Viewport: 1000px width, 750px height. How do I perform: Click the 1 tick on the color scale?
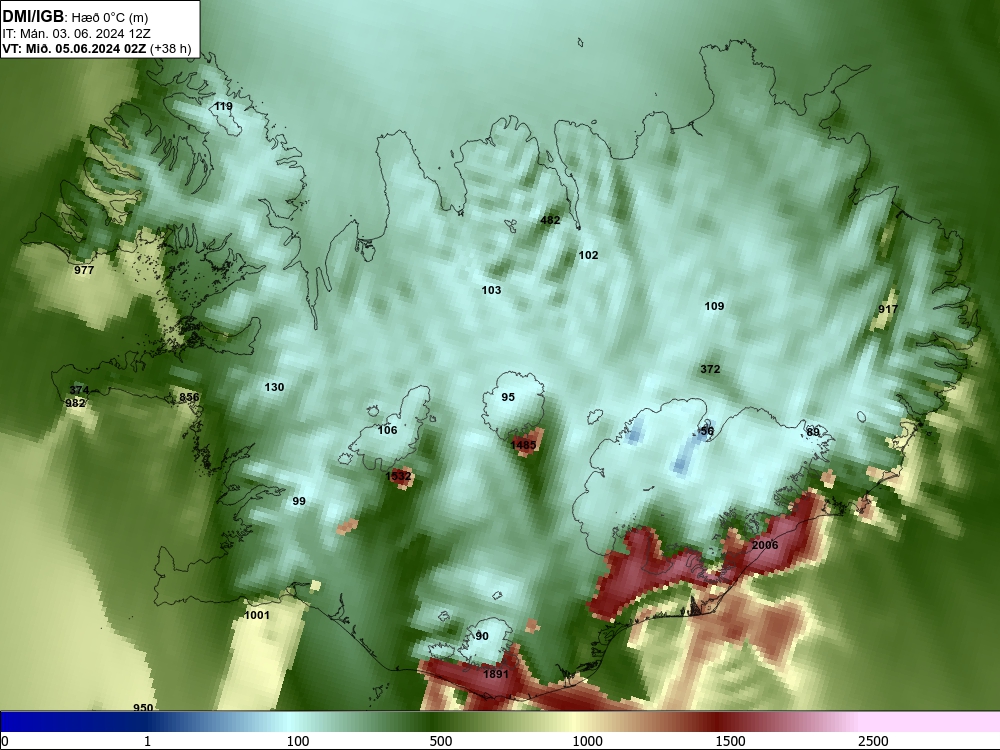point(147,741)
